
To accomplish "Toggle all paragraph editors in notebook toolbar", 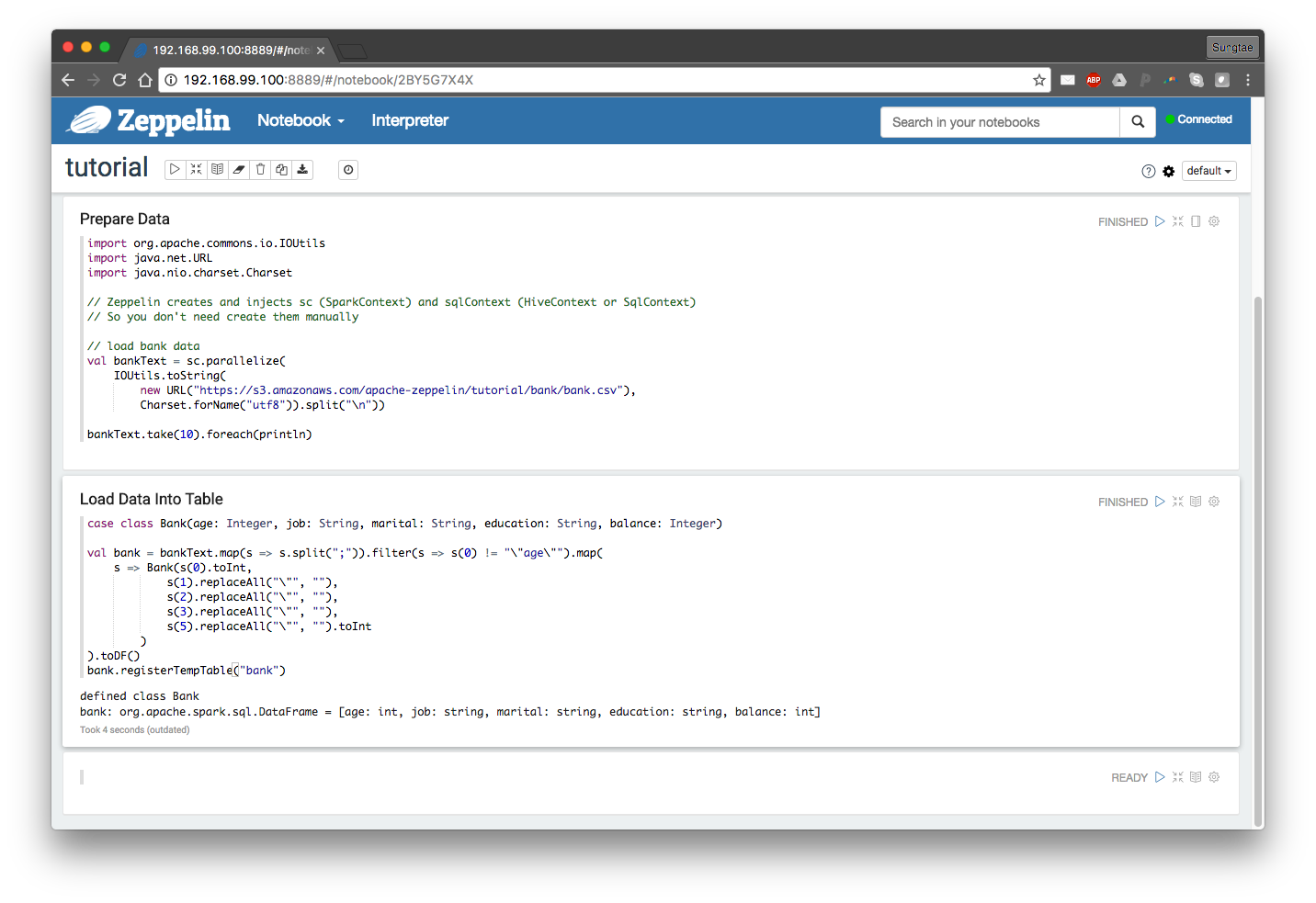I will click(x=196, y=170).
